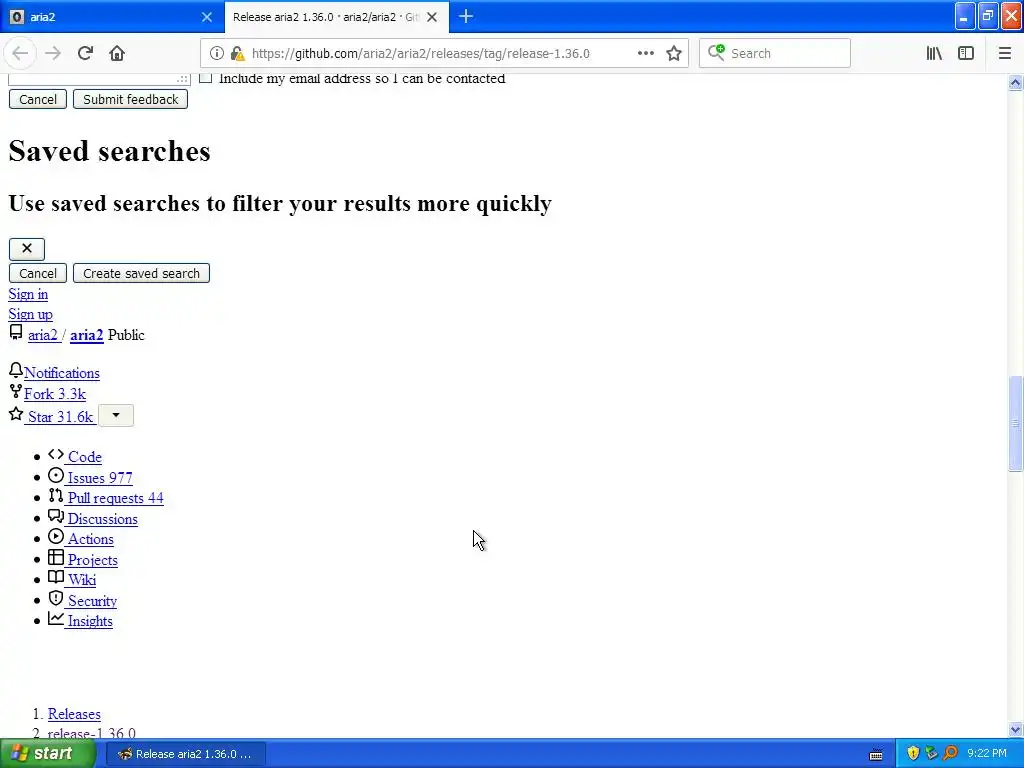This screenshot has height=768, width=1024.
Task: Click the Notifications bell icon
Action: click(x=16, y=370)
